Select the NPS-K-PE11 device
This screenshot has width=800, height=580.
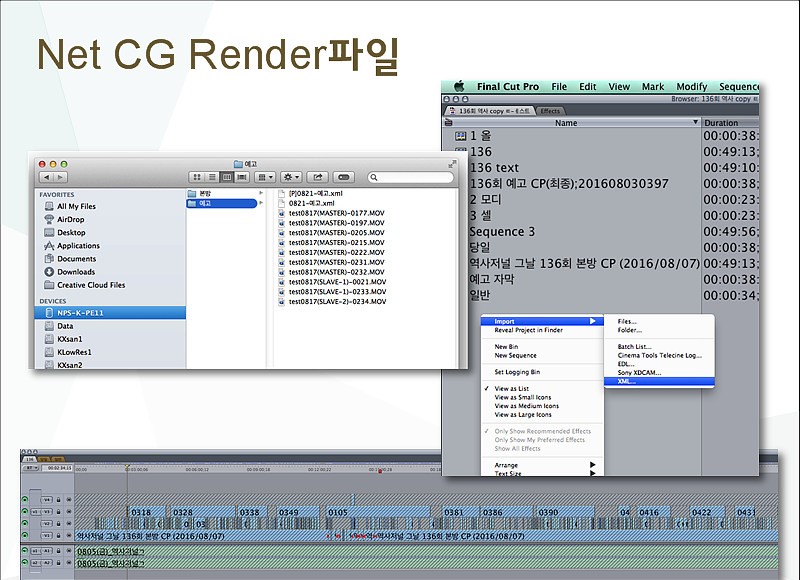(110, 313)
